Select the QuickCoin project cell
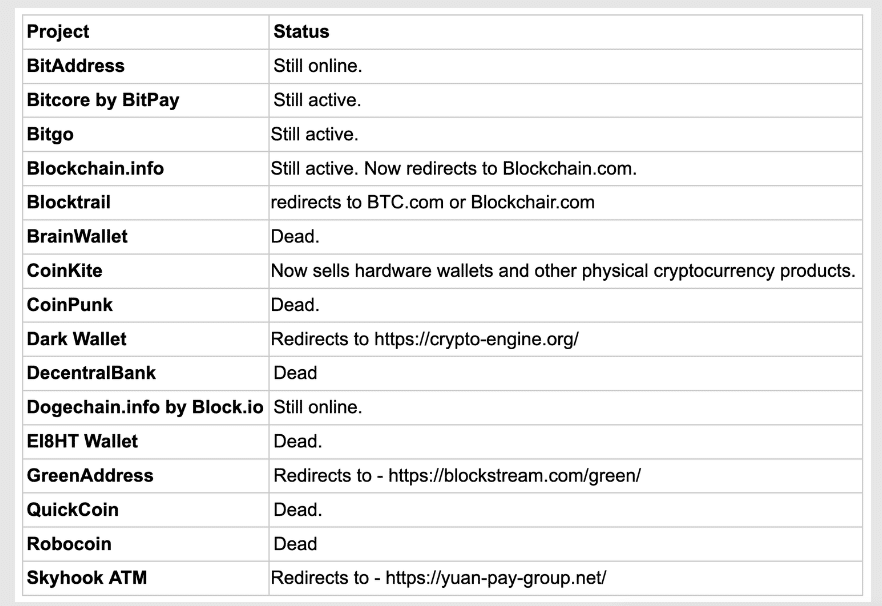The width and height of the screenshot is (882, 606). pos(72,510)
